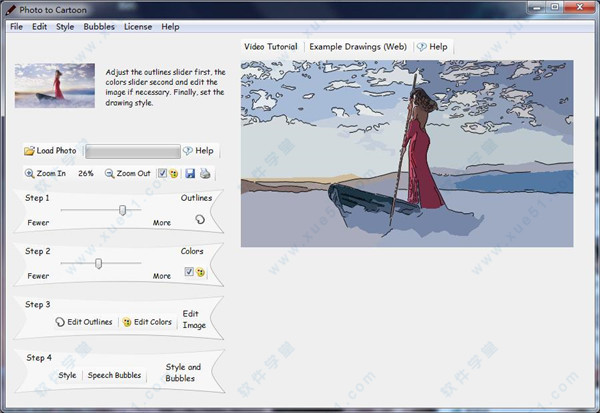Open the Style menu
Screen dimensions: 600x413
65,27
